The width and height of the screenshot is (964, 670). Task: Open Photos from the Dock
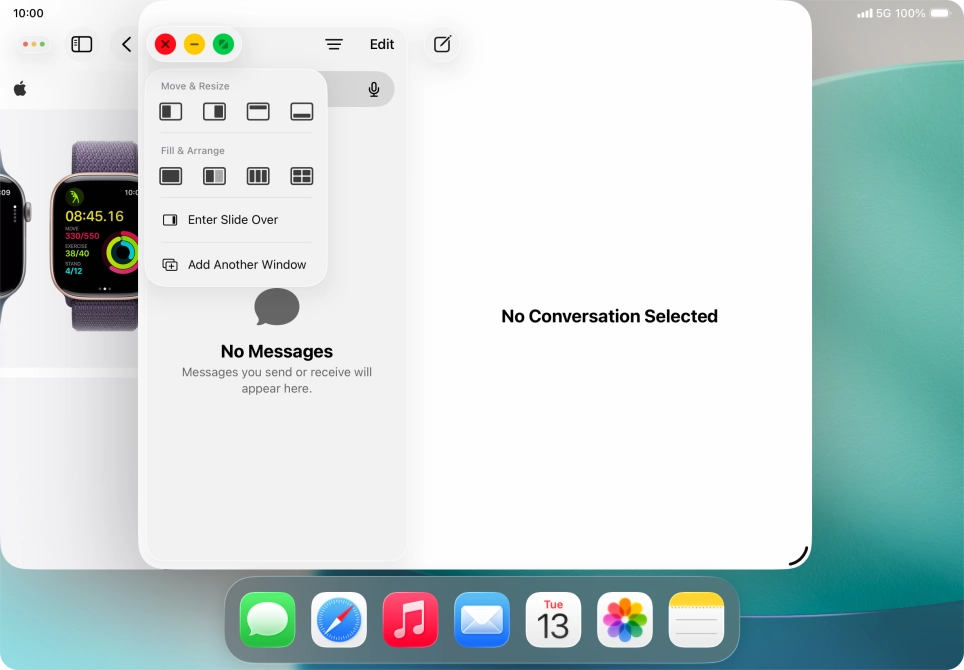click(x=624, y=619)
